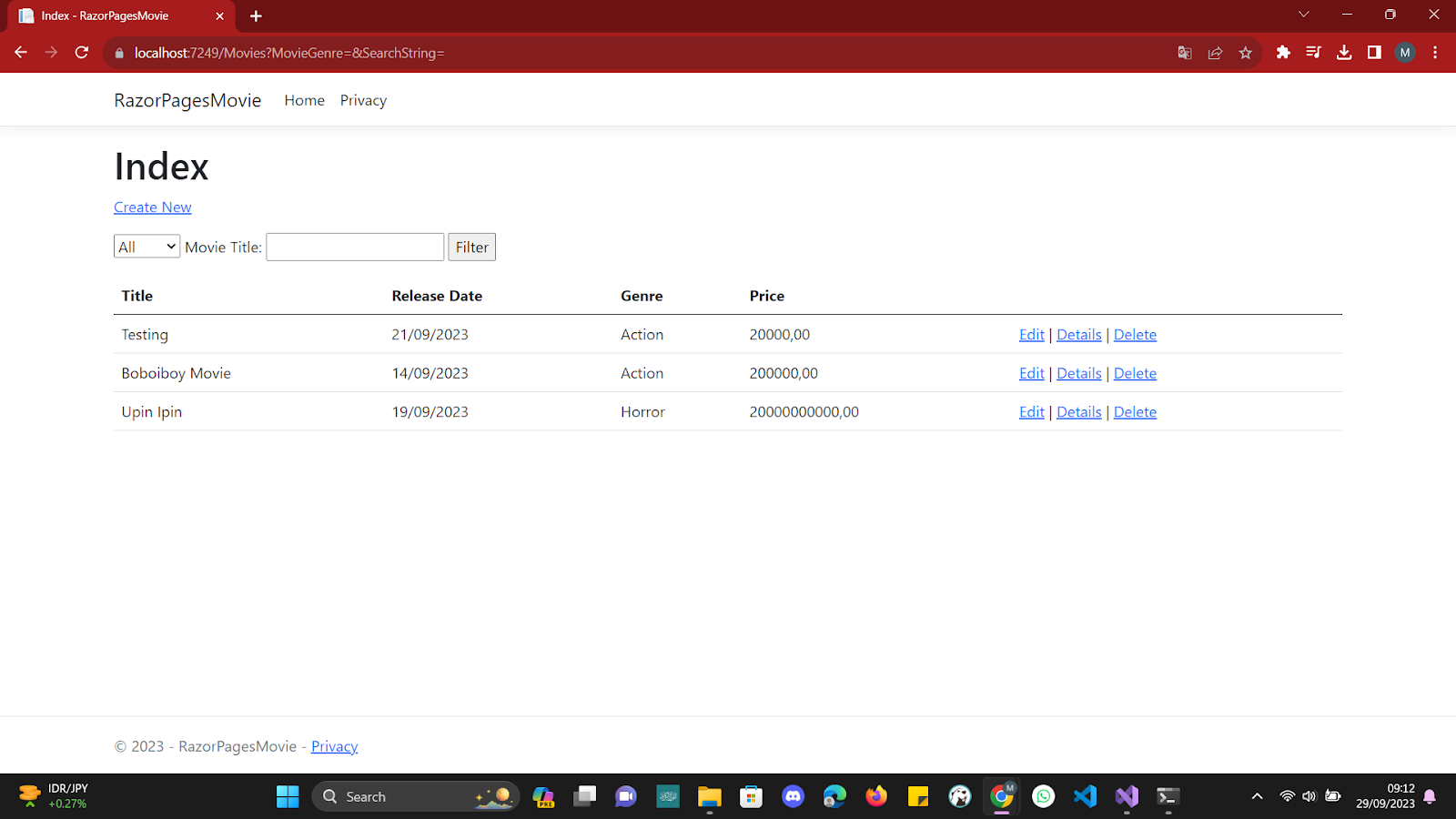
Task: Click inside the Movie Title search box
Action: 354,247
